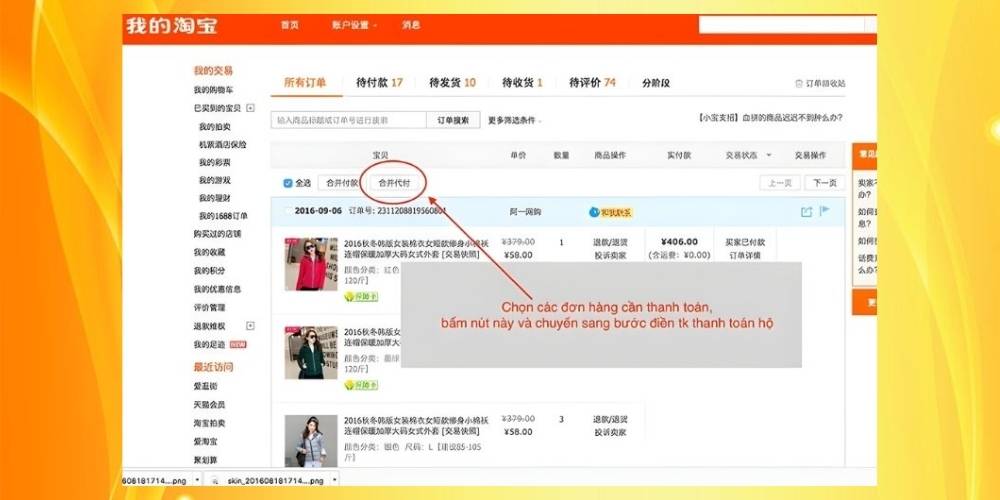Click the order recycle bin trash icon
This screenshot has height=500, width=1000.
(x=797, y=83)
